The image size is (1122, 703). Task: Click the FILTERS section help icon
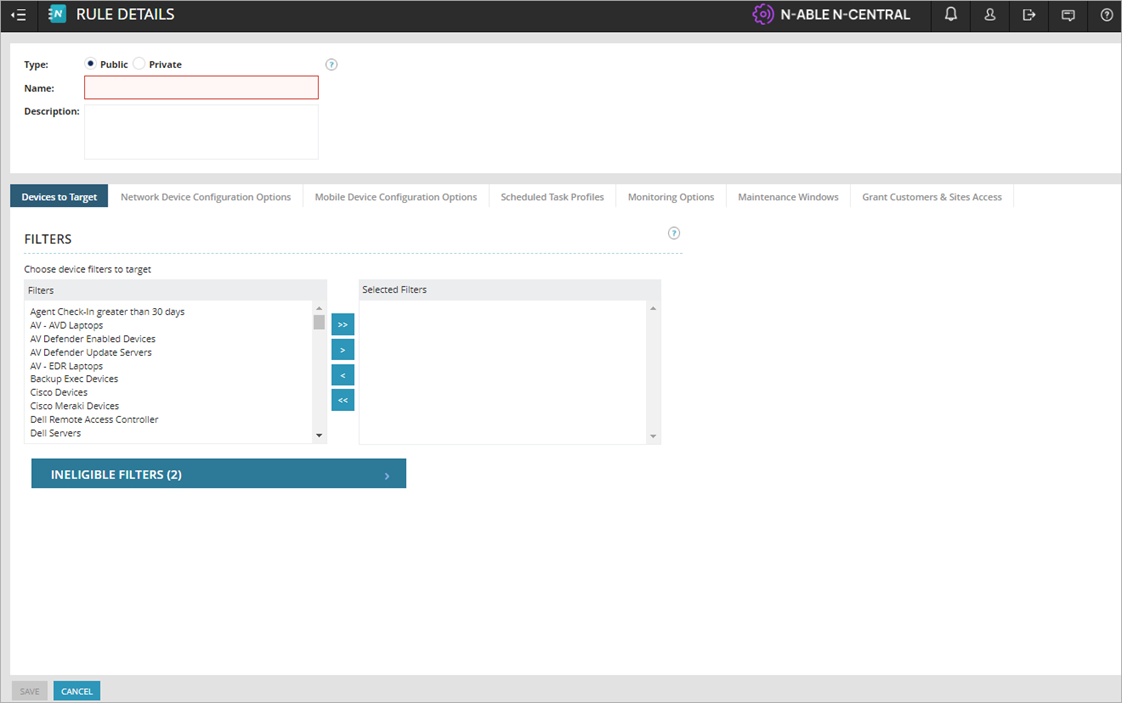point(673,232)
